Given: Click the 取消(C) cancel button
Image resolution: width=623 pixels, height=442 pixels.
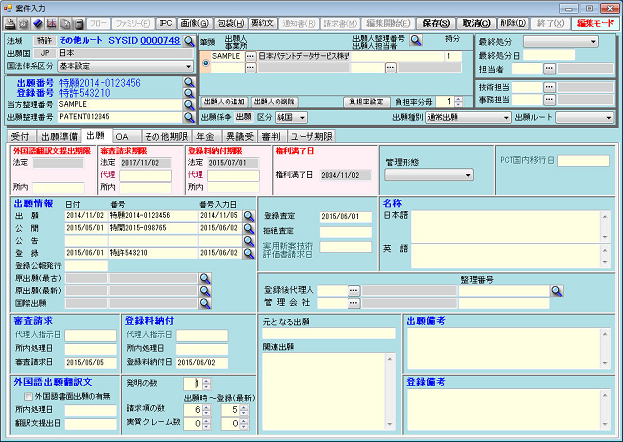Looking at the screenshot, I should coord(476,23).
